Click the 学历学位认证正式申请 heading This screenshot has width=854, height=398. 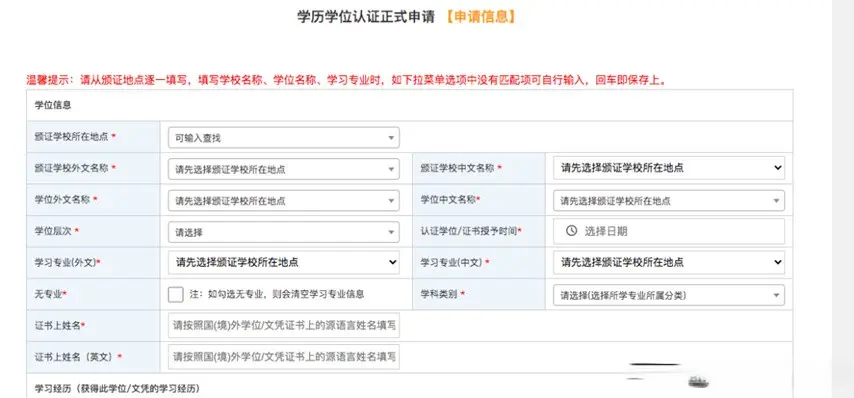tap(366, 17)
